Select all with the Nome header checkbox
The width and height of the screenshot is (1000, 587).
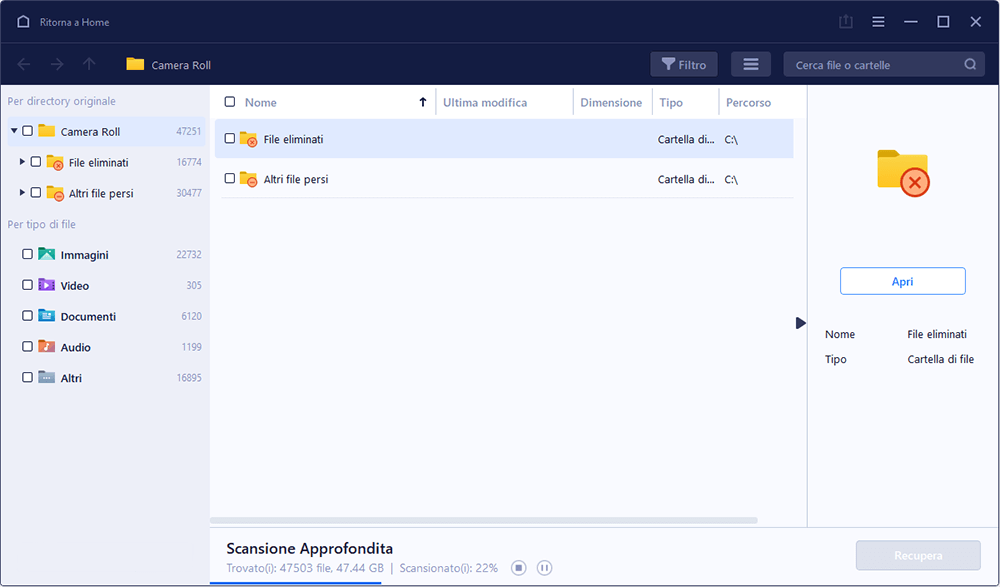tap(230, 101)
